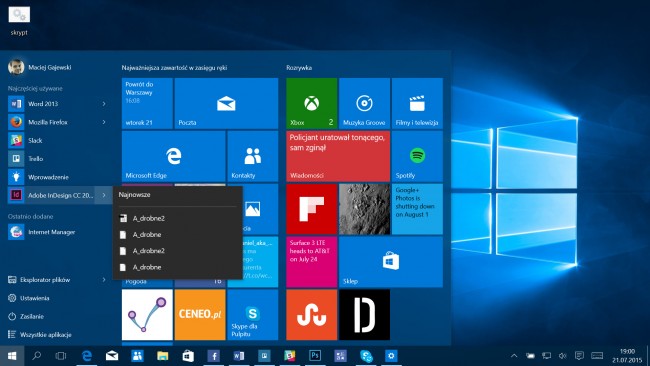The width and height of the screenshot is (650, 366).
Task: Open the StumbleUpon orange tile
Action: coord(311,315)
